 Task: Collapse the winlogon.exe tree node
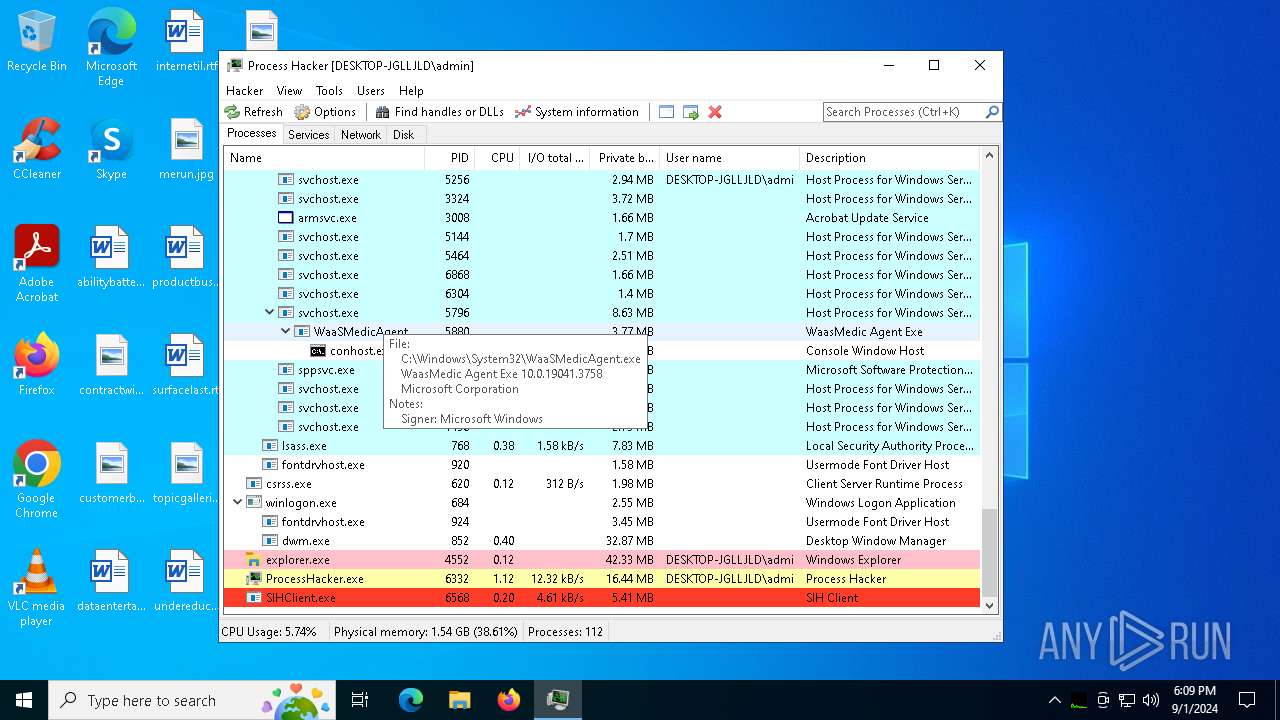[x=238, y=503]
